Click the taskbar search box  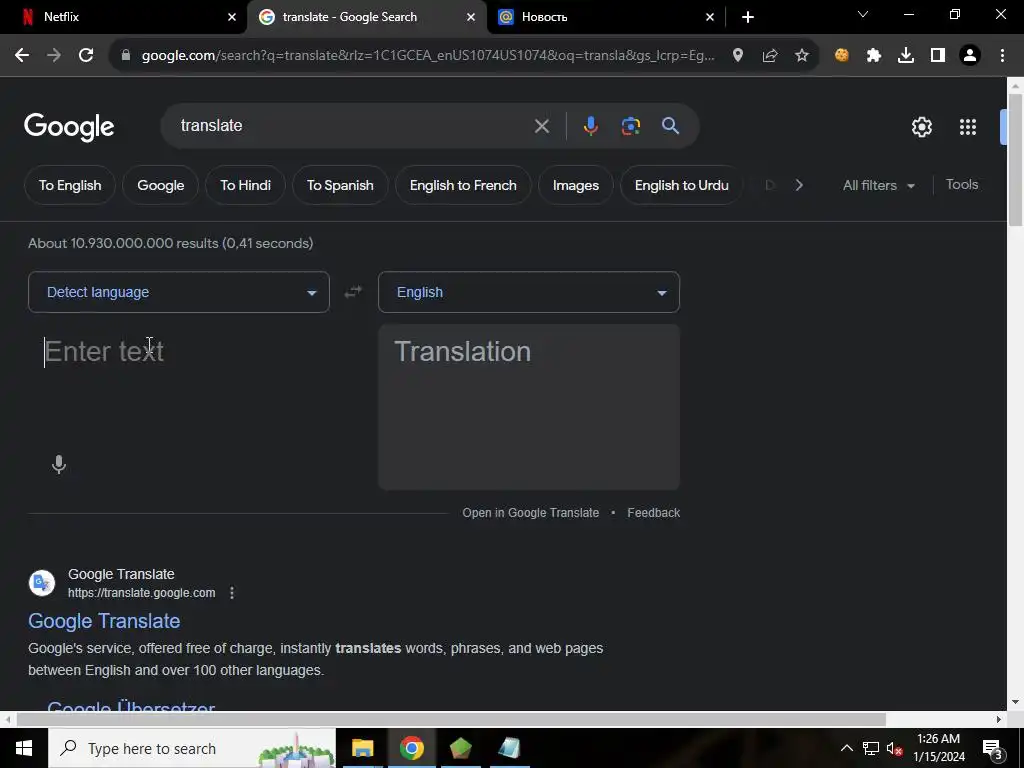(192, 748)
